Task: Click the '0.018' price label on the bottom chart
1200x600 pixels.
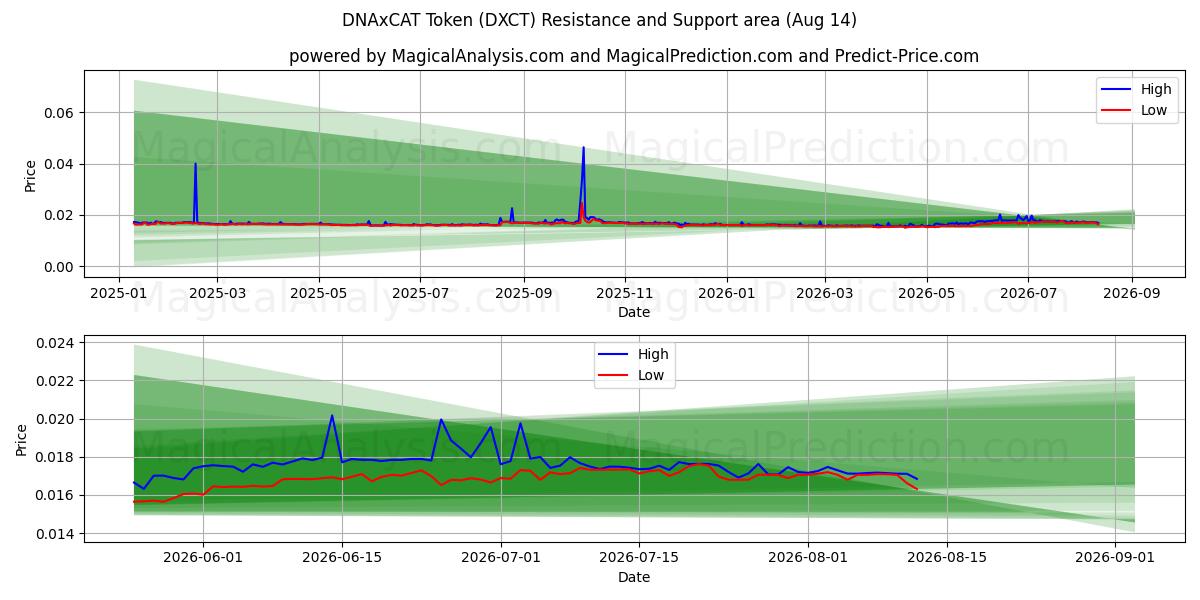Action: point(58,458)
